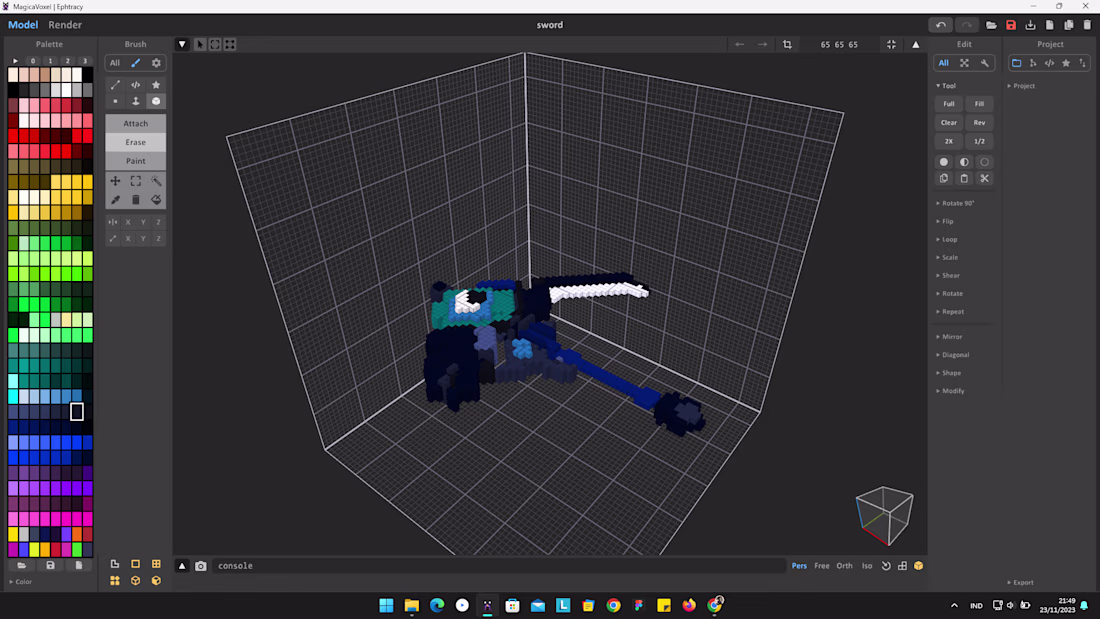Click the camera screenshot icon
Screen dimensions: 1100x619
pos(201,566)
